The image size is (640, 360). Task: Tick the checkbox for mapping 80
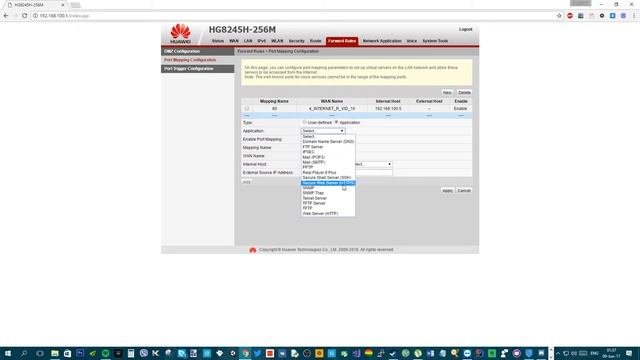[247, 109]
